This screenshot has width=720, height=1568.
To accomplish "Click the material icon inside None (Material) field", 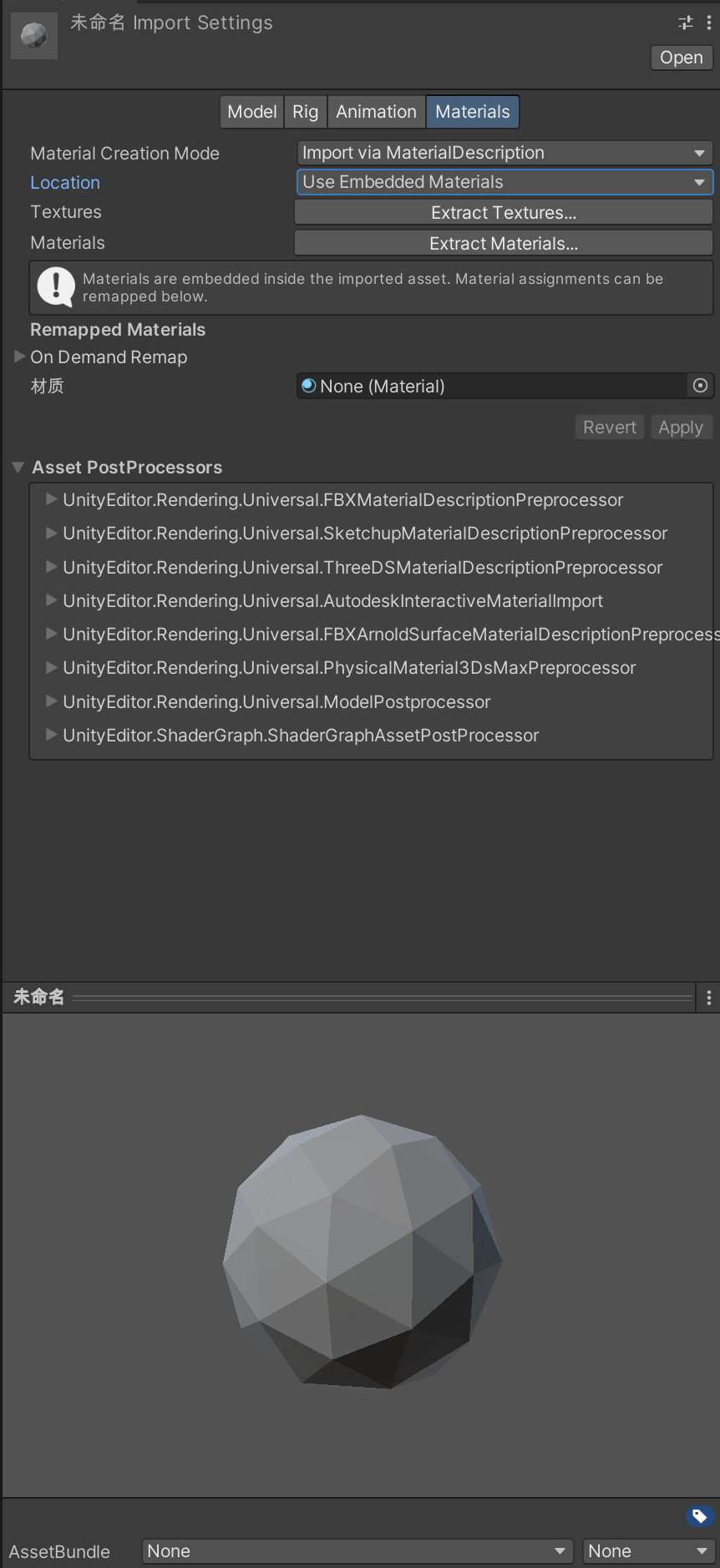I will pos(309,386).
